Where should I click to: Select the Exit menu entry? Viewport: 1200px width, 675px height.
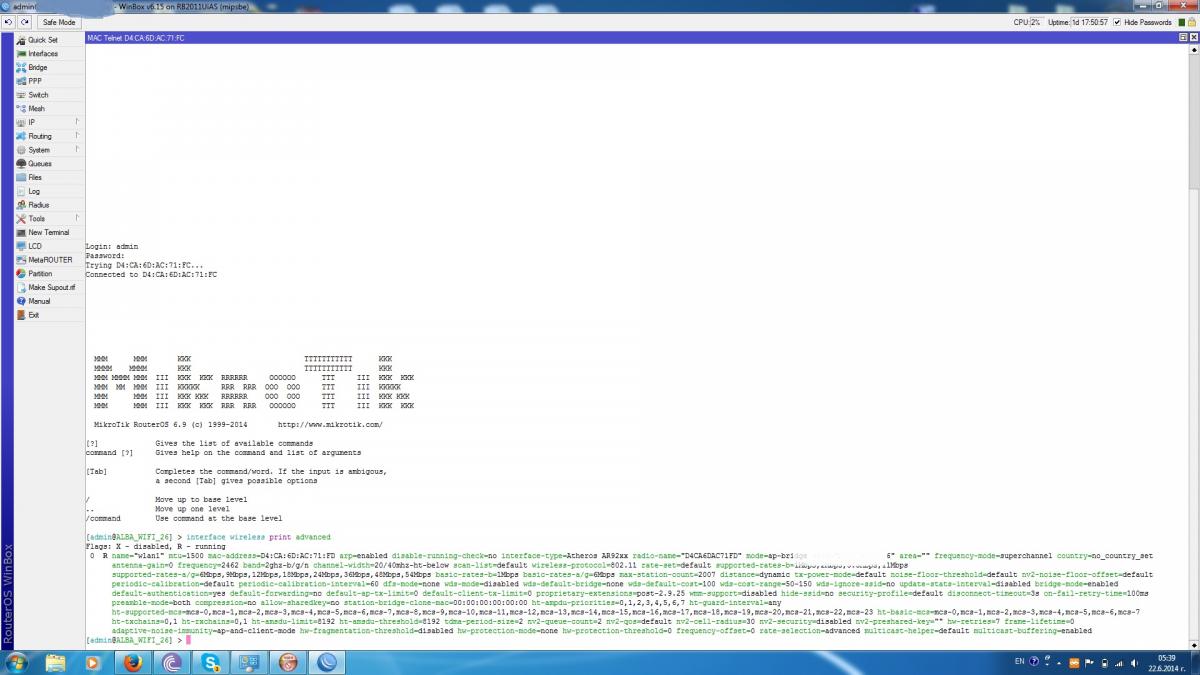click(34, 314)
